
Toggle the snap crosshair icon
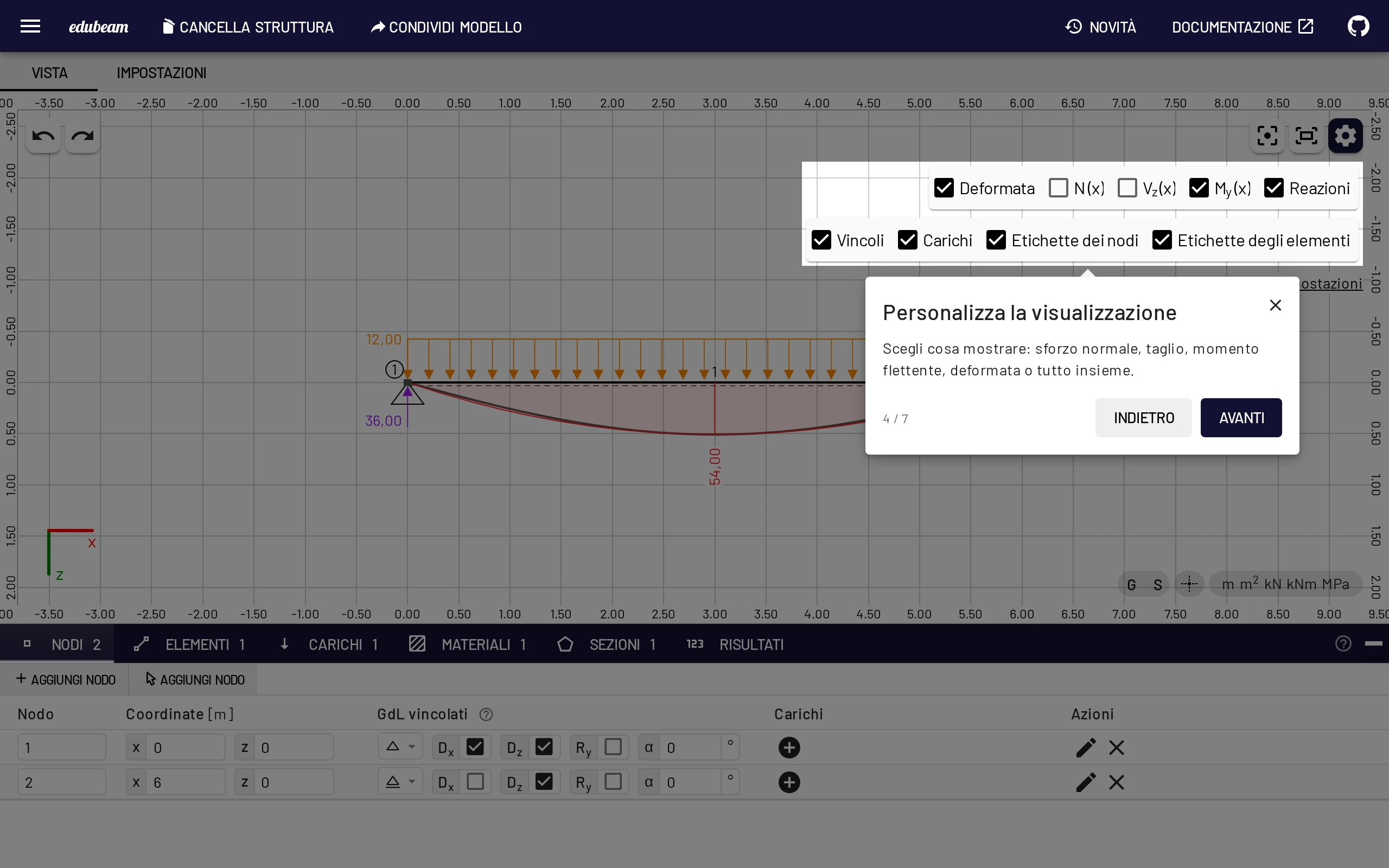[1189, 584]
